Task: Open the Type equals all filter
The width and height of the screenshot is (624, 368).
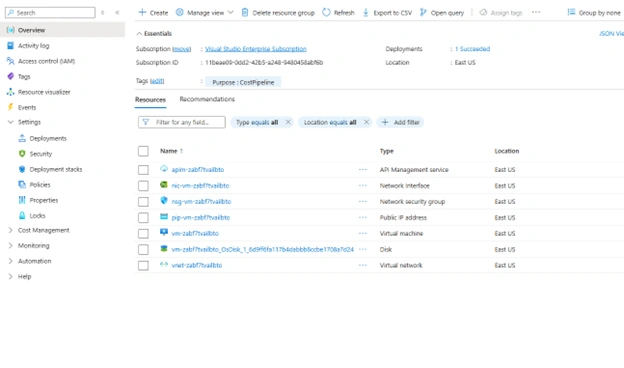Action: pyautogui.click(x=257, y=122)
